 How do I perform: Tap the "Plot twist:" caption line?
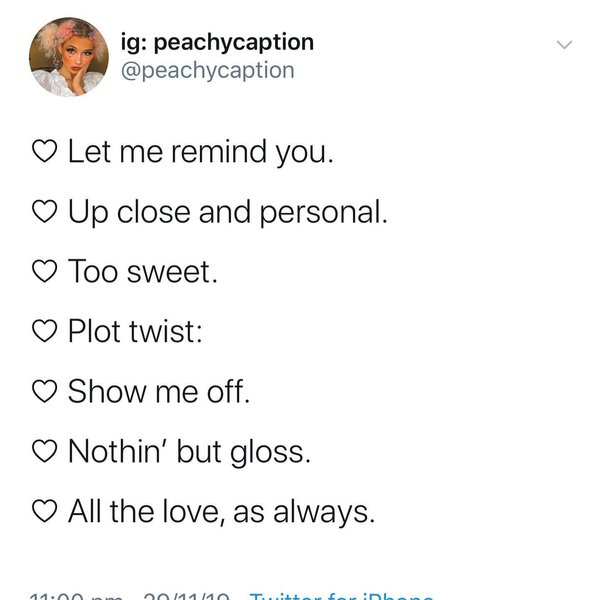(x=136, y=332)
